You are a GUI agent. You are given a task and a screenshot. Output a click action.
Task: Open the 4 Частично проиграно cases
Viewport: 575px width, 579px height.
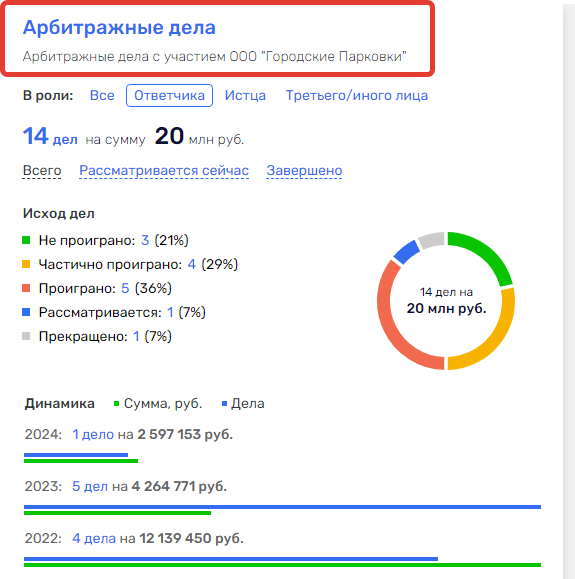[x=192, y=264]
